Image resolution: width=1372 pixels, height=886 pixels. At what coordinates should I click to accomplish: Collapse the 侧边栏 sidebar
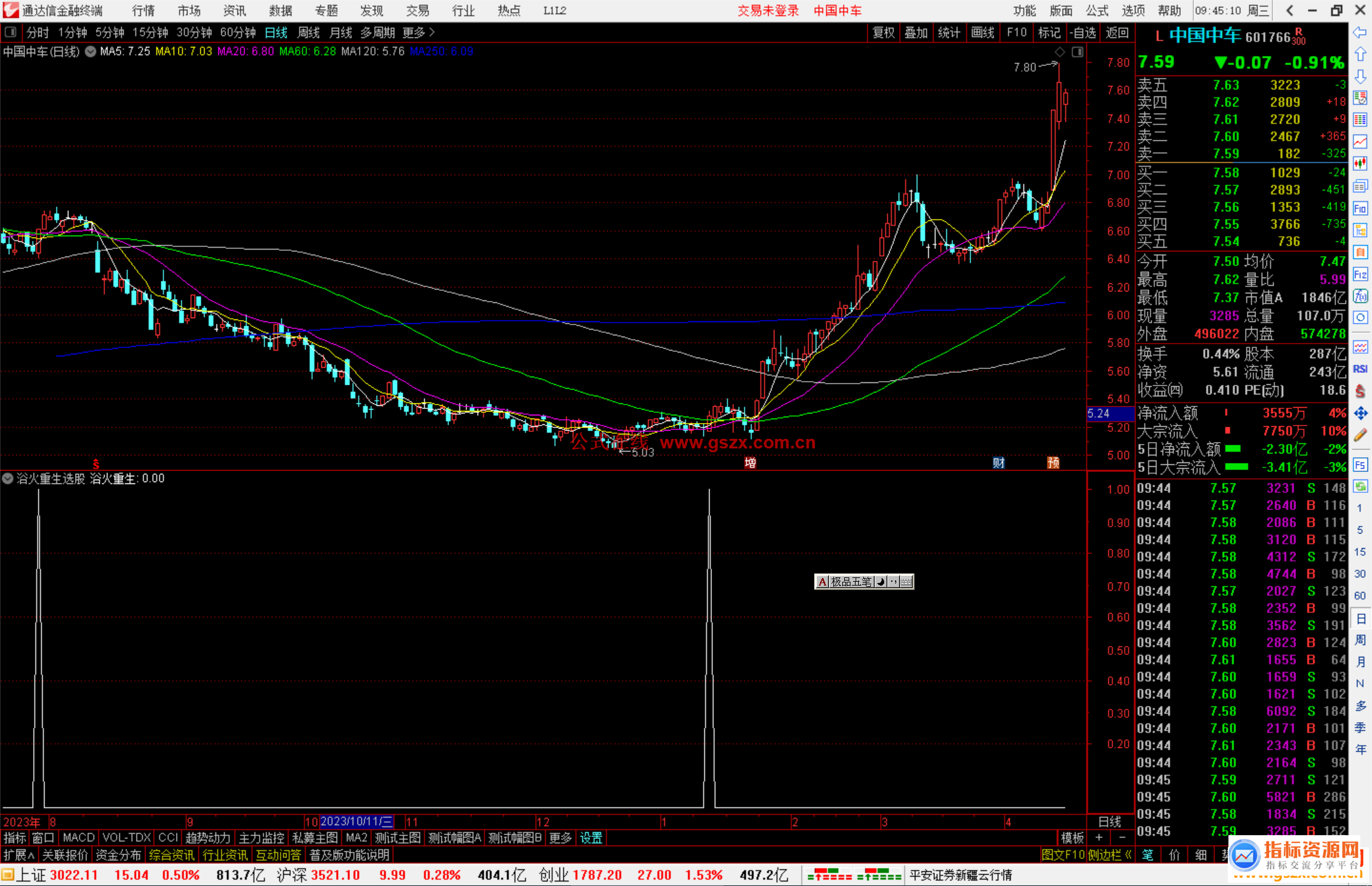click(x=1110, y=855)
